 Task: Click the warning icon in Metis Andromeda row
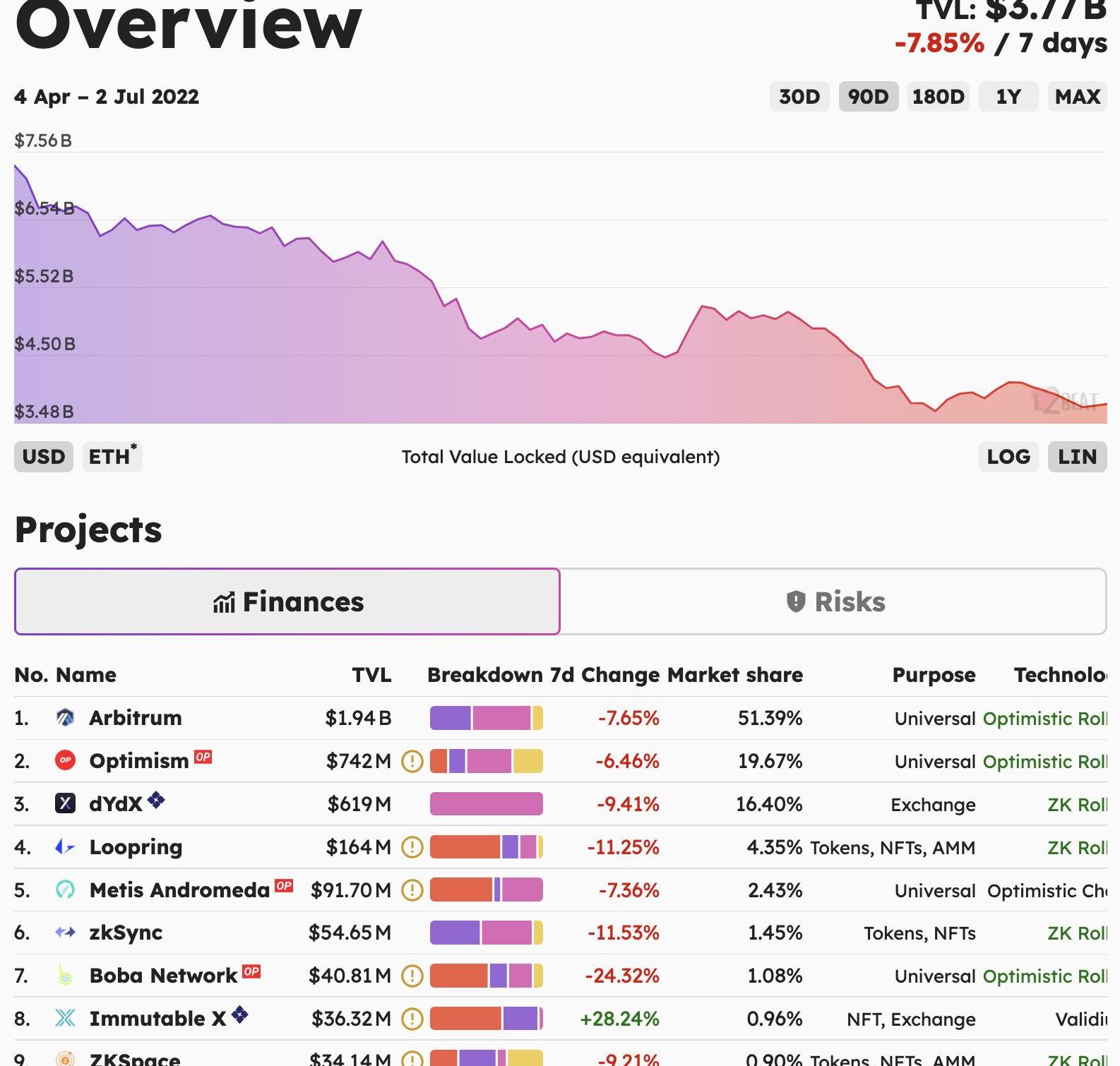tap(412, 890)
